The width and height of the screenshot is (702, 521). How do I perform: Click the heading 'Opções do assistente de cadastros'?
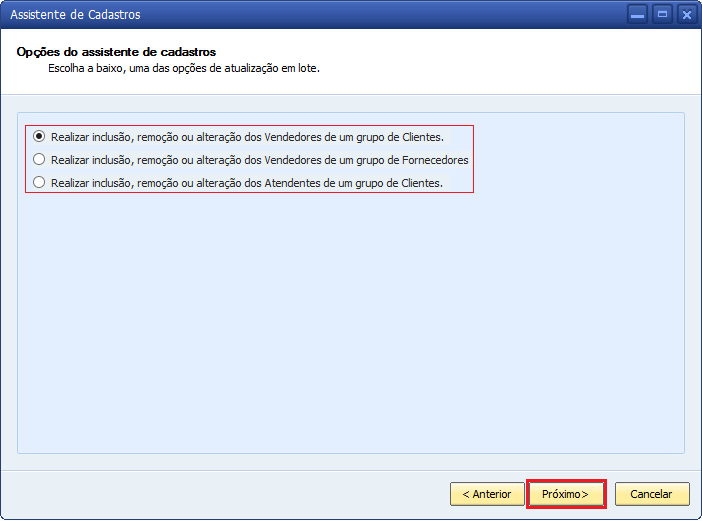coord(116,52)
